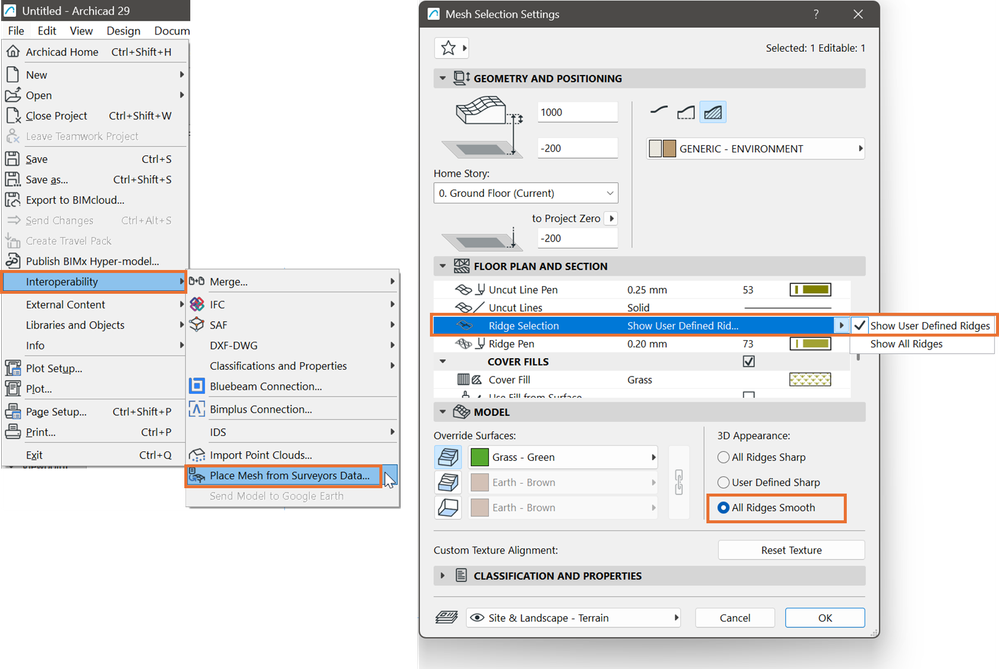The height and width of the screenshot is (669, 999).
Task: Click the Plot Setup icon
Action: (x=13, y=368)
